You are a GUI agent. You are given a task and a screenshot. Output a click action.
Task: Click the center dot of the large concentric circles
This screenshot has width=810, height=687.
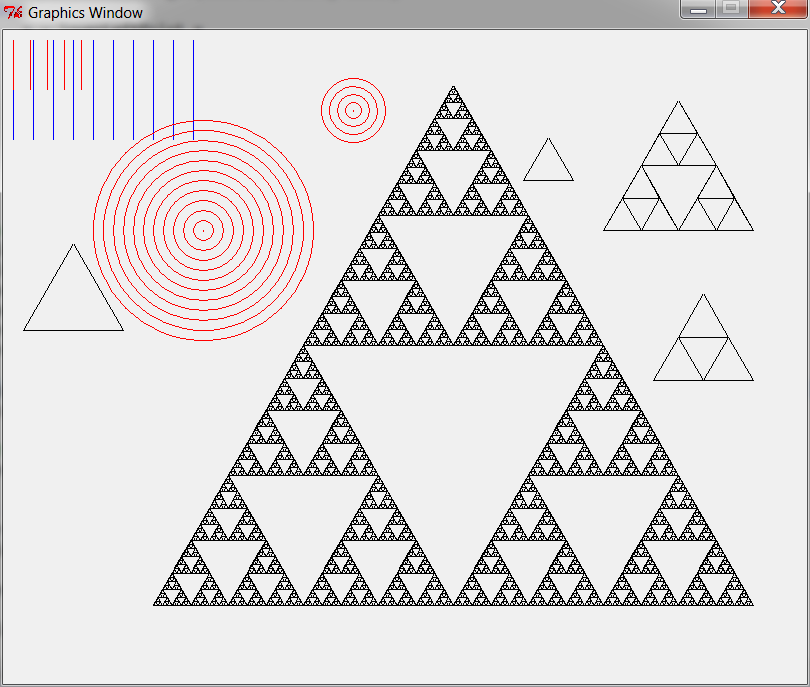click(203, 231)
